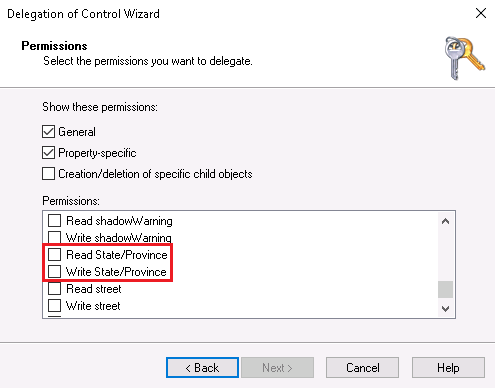
Task: Tick the Read State/Province checkbox
Action: click(x=55, y=255)
